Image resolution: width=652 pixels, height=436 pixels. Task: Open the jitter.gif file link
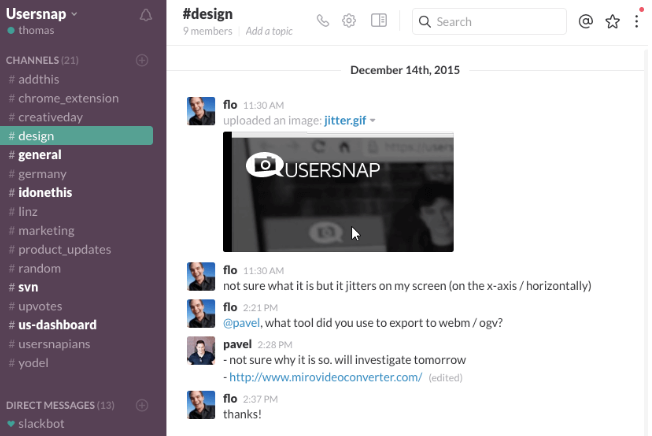(x=345, y=121)
